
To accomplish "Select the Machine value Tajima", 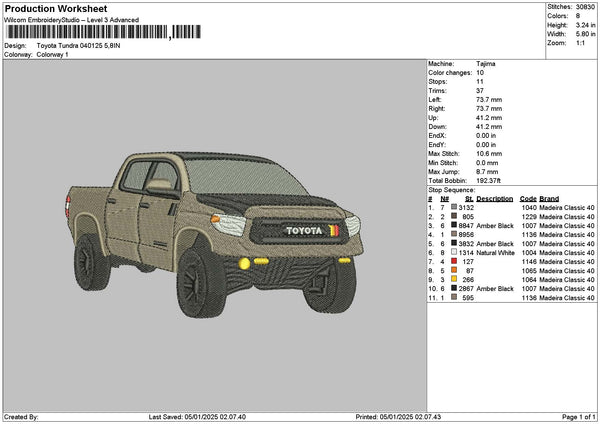I will click(486, 63).
